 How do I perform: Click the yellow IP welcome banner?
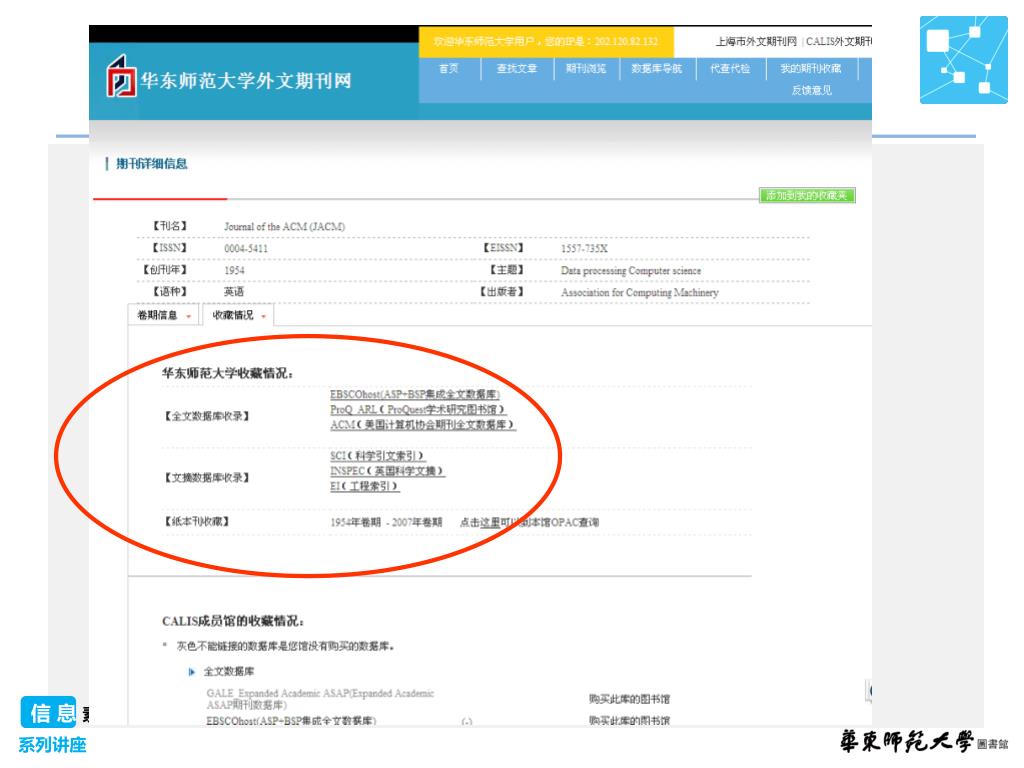pos(546,42)
